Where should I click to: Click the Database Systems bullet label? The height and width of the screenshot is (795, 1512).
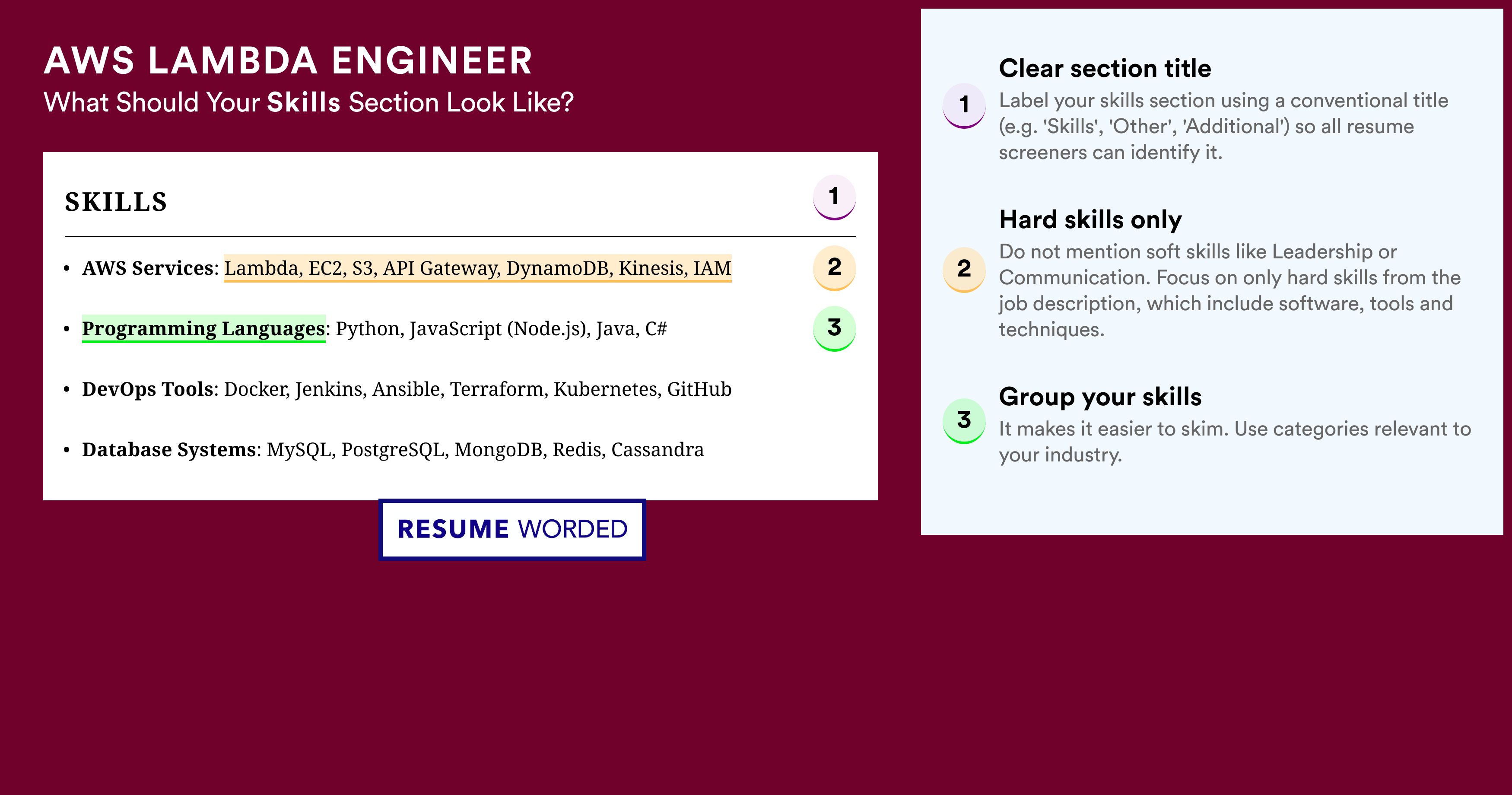[169, 450]
